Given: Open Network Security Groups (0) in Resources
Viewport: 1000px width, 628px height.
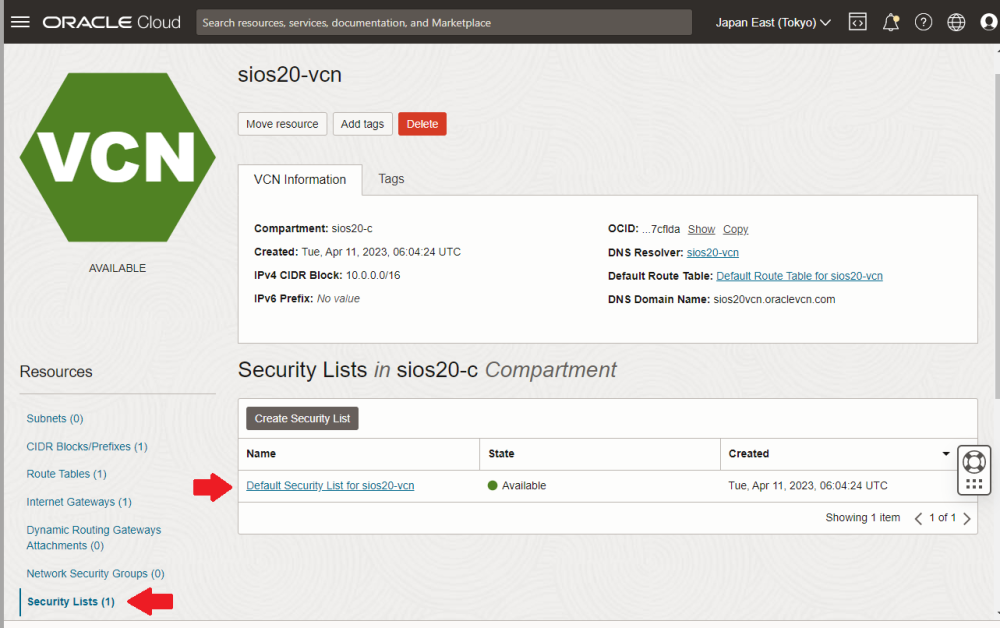Looking at the screenshot, I should pyautogui.click(x=95, y=574).
